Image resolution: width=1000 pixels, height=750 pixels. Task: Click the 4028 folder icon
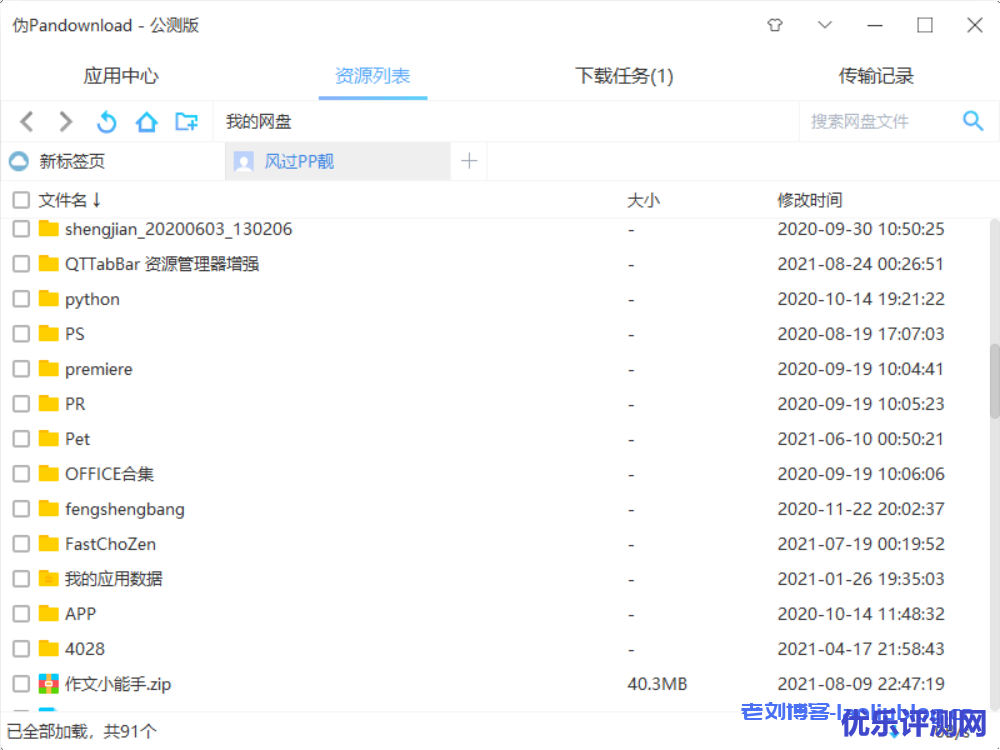coord(48,649)
